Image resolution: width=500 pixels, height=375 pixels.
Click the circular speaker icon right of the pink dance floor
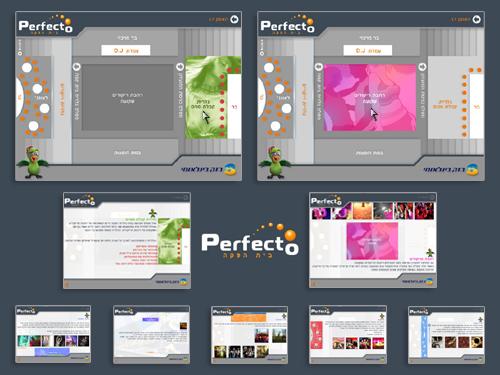coord(422,67)
